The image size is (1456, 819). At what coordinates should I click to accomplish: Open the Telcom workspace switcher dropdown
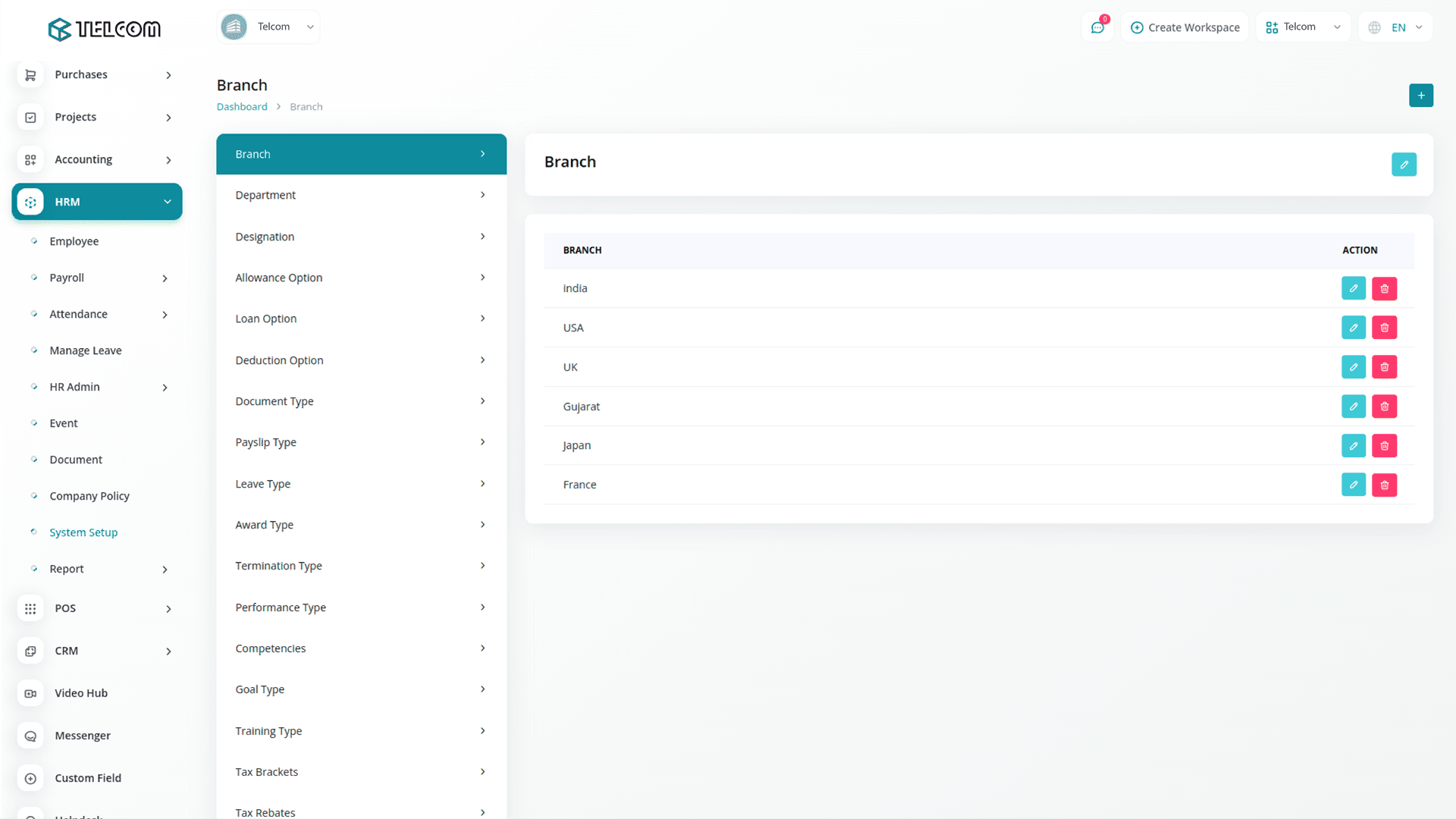point(1303,27)
